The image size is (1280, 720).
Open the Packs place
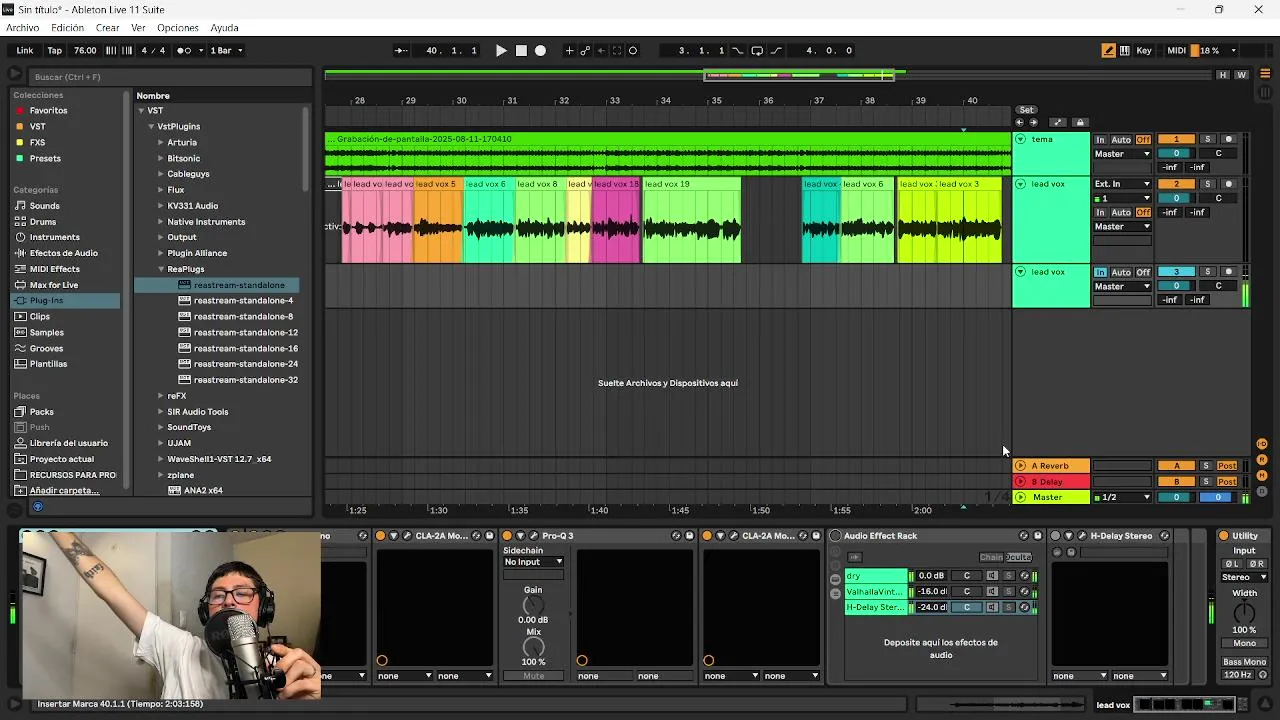(x=41, y=412)
